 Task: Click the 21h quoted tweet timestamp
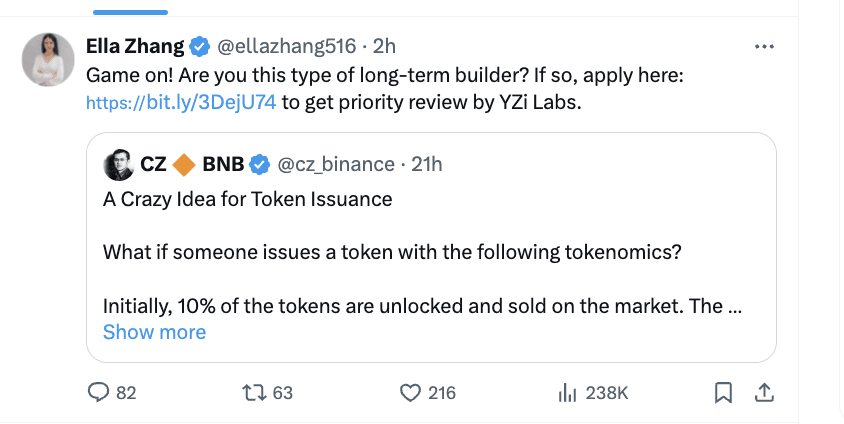click(x=427, y=164)
